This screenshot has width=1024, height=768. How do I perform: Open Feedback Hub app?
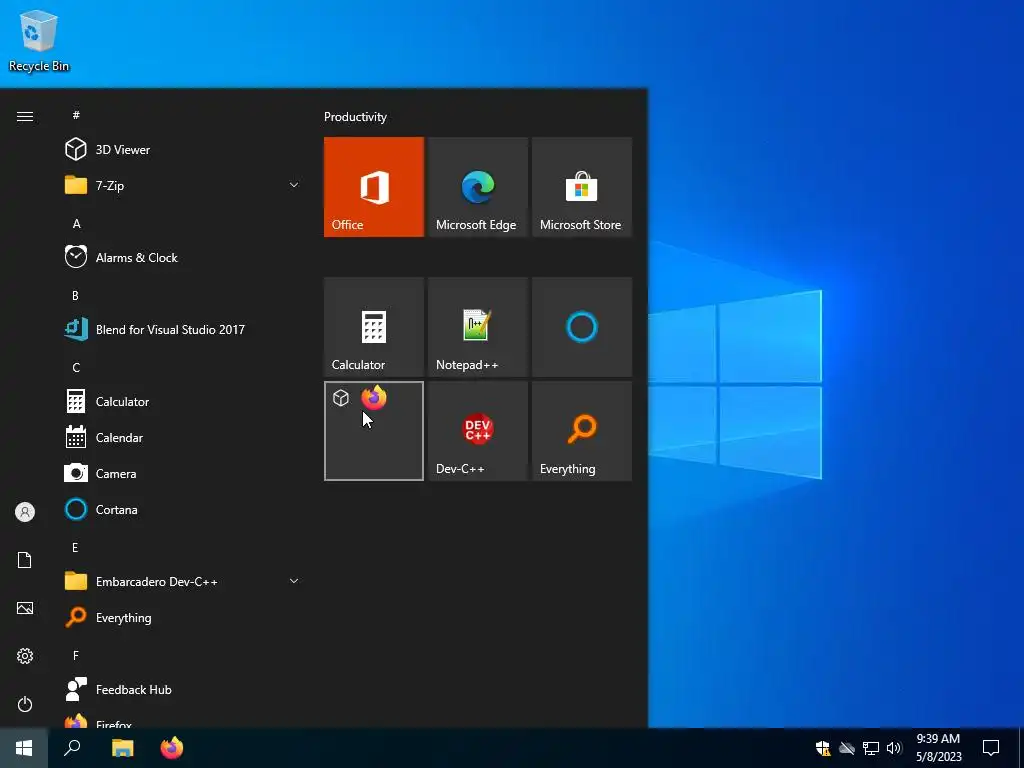183,690
